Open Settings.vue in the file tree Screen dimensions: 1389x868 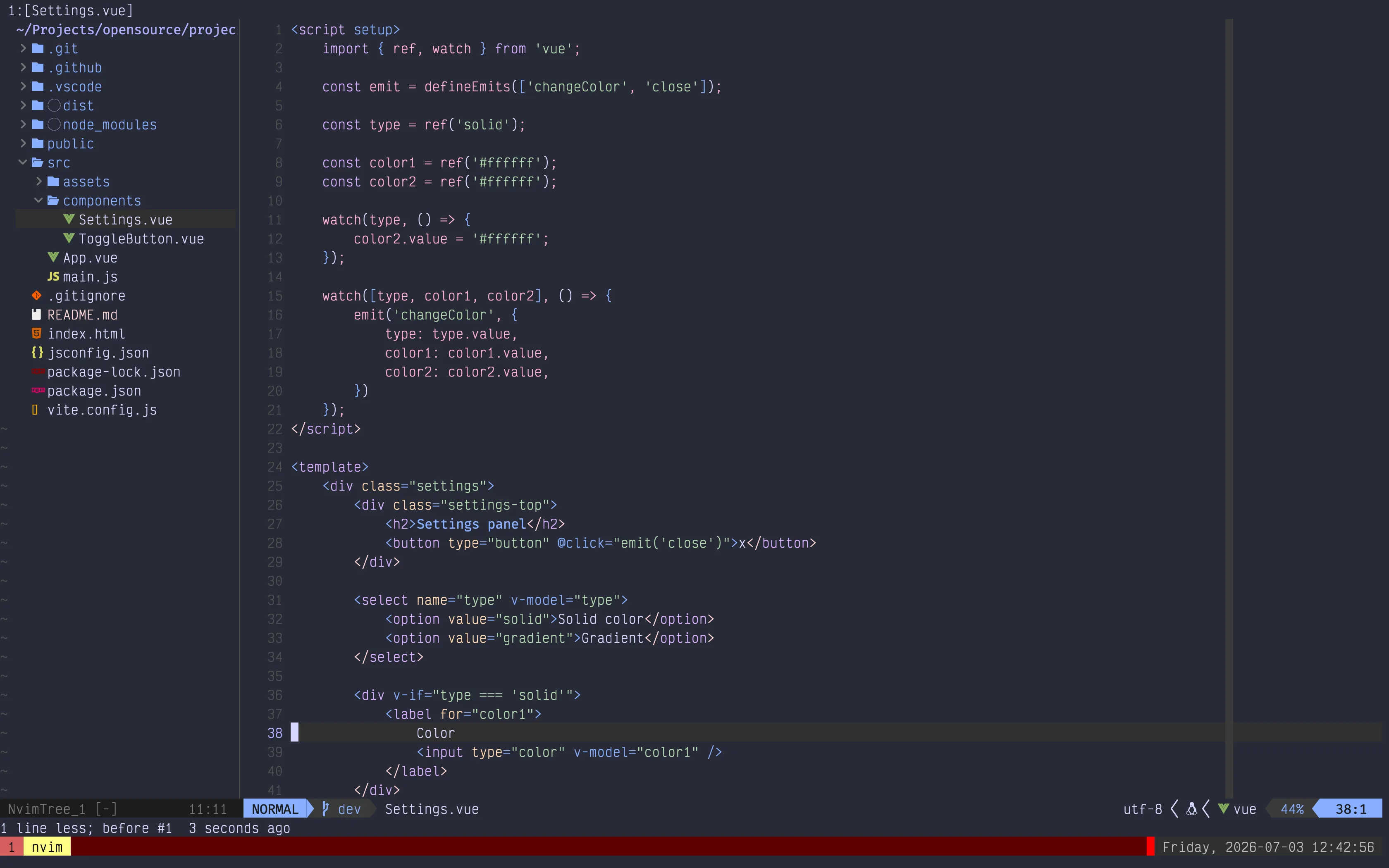tap(126, 219)
